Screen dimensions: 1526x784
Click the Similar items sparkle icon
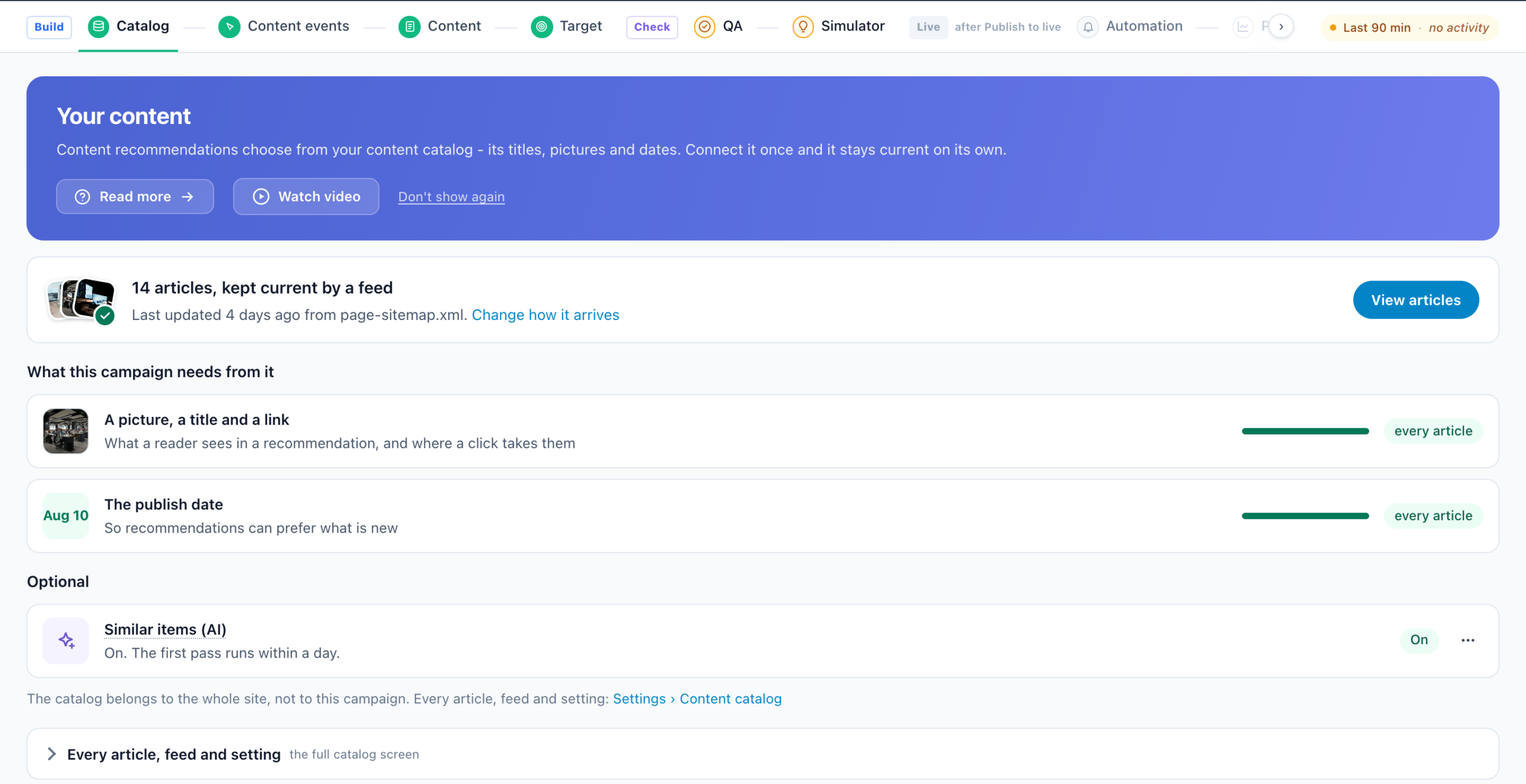(66, 640)
